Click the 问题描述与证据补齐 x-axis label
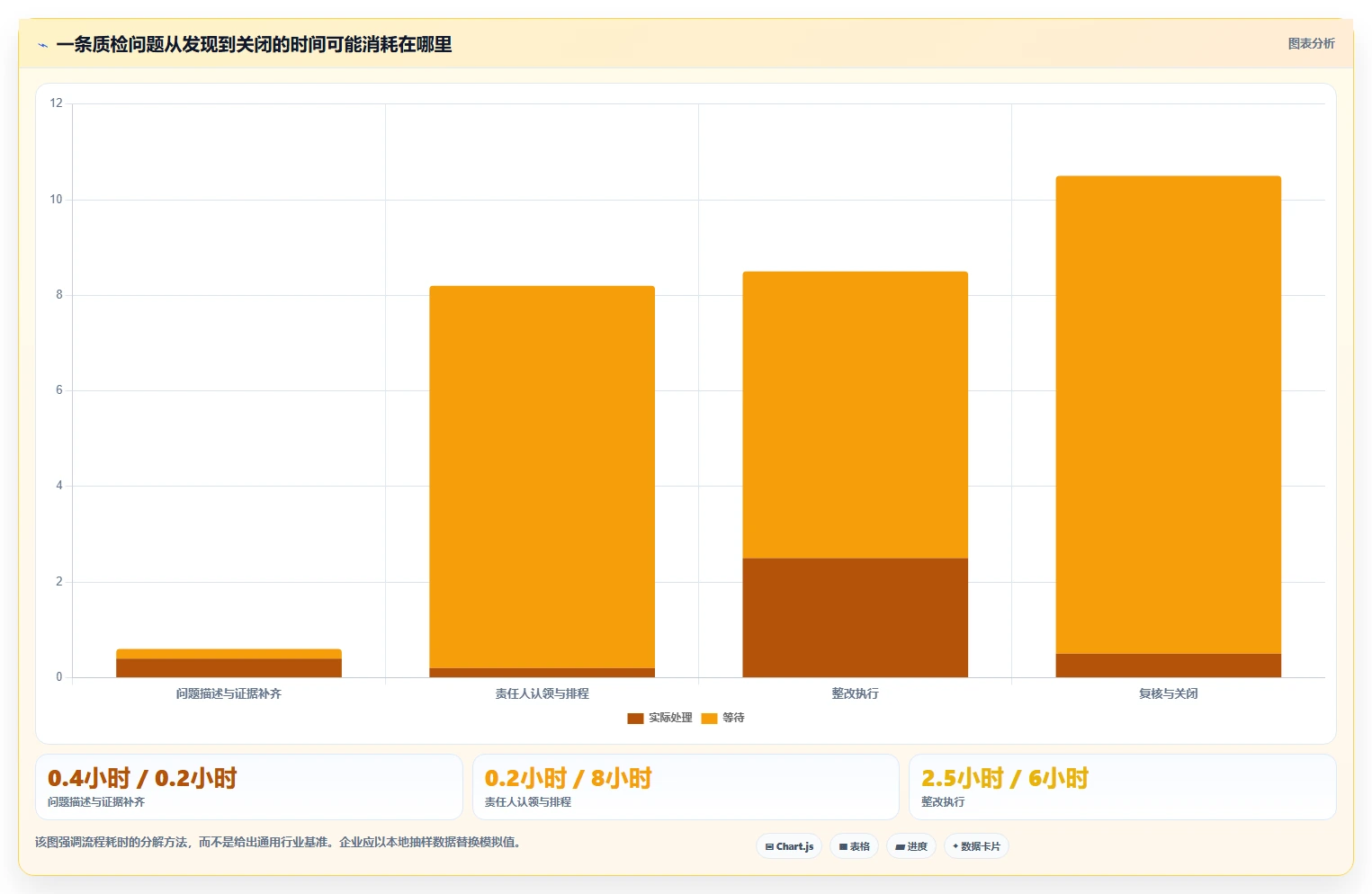 (x=229, y=693)
